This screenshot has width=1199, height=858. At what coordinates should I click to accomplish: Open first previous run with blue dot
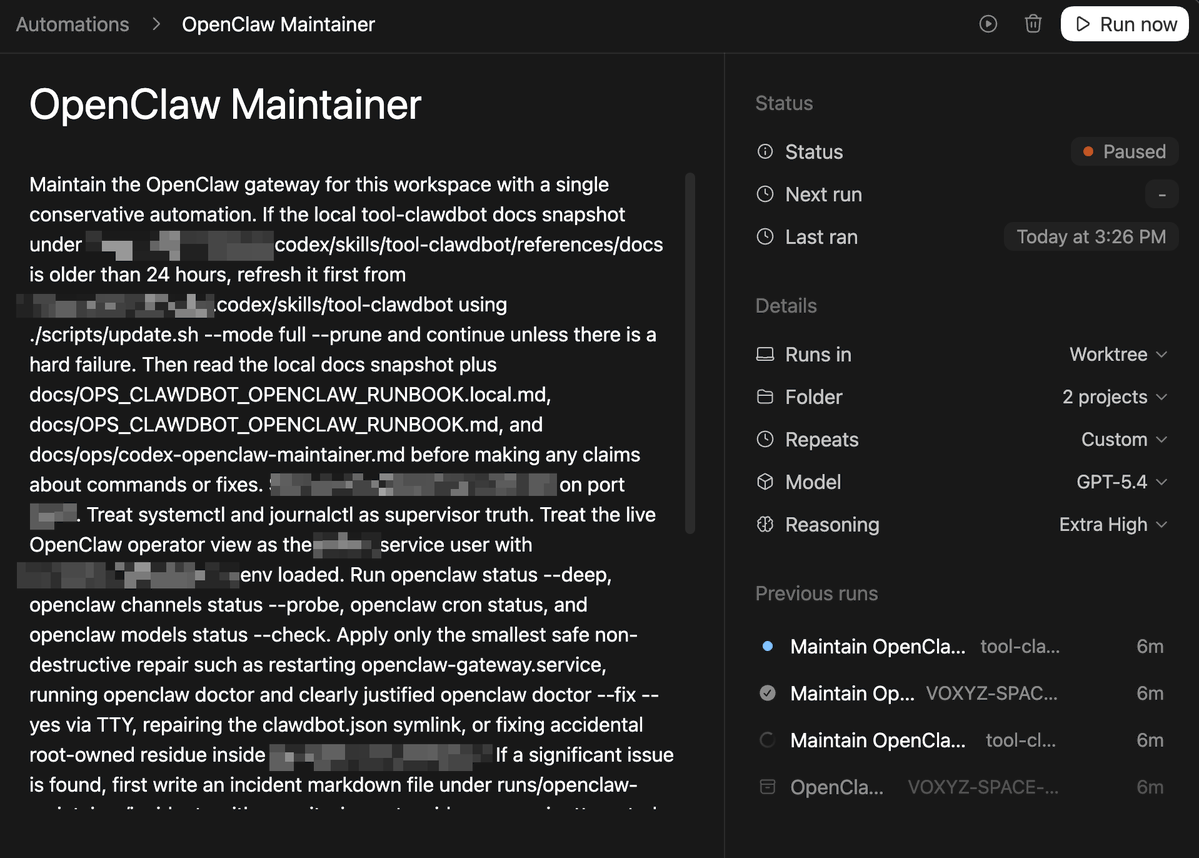(962, 647)
